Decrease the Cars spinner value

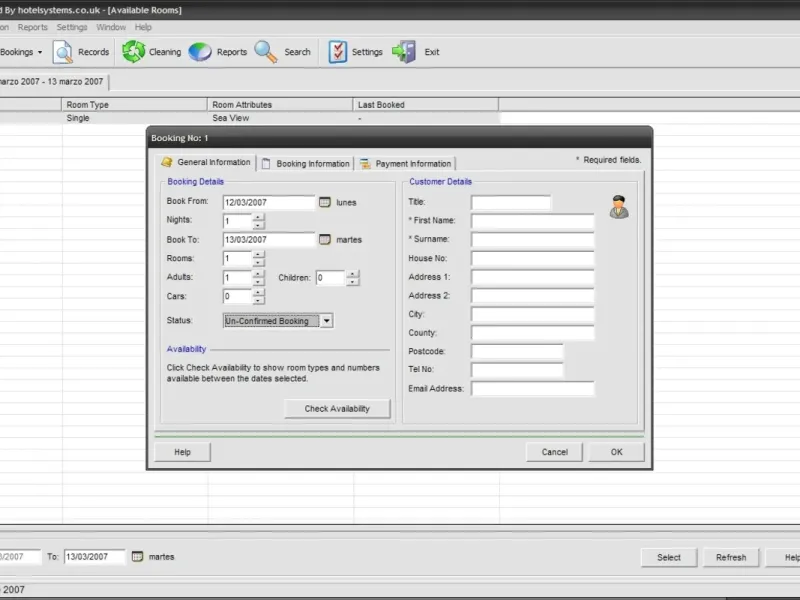pyautogui.click(x=258, y=300)
